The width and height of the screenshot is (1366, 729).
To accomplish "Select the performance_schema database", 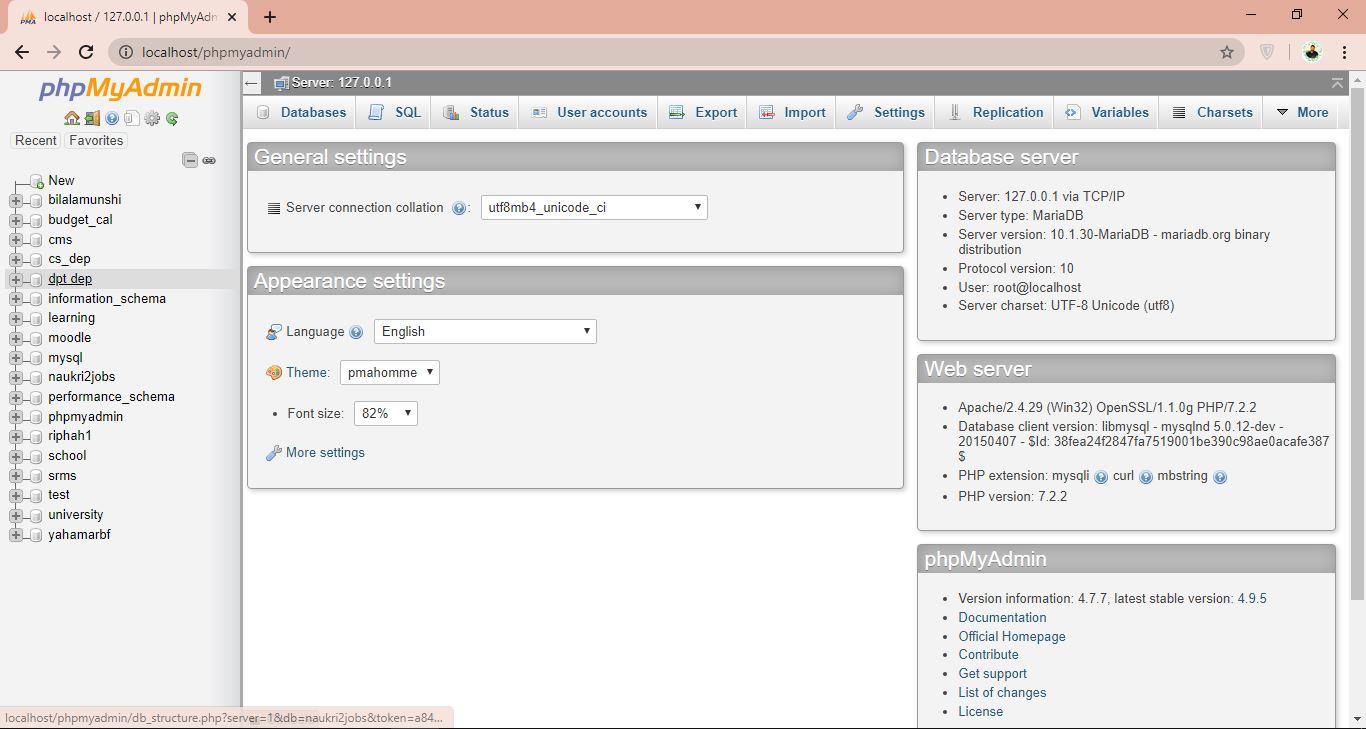I will tap(111, 397).
